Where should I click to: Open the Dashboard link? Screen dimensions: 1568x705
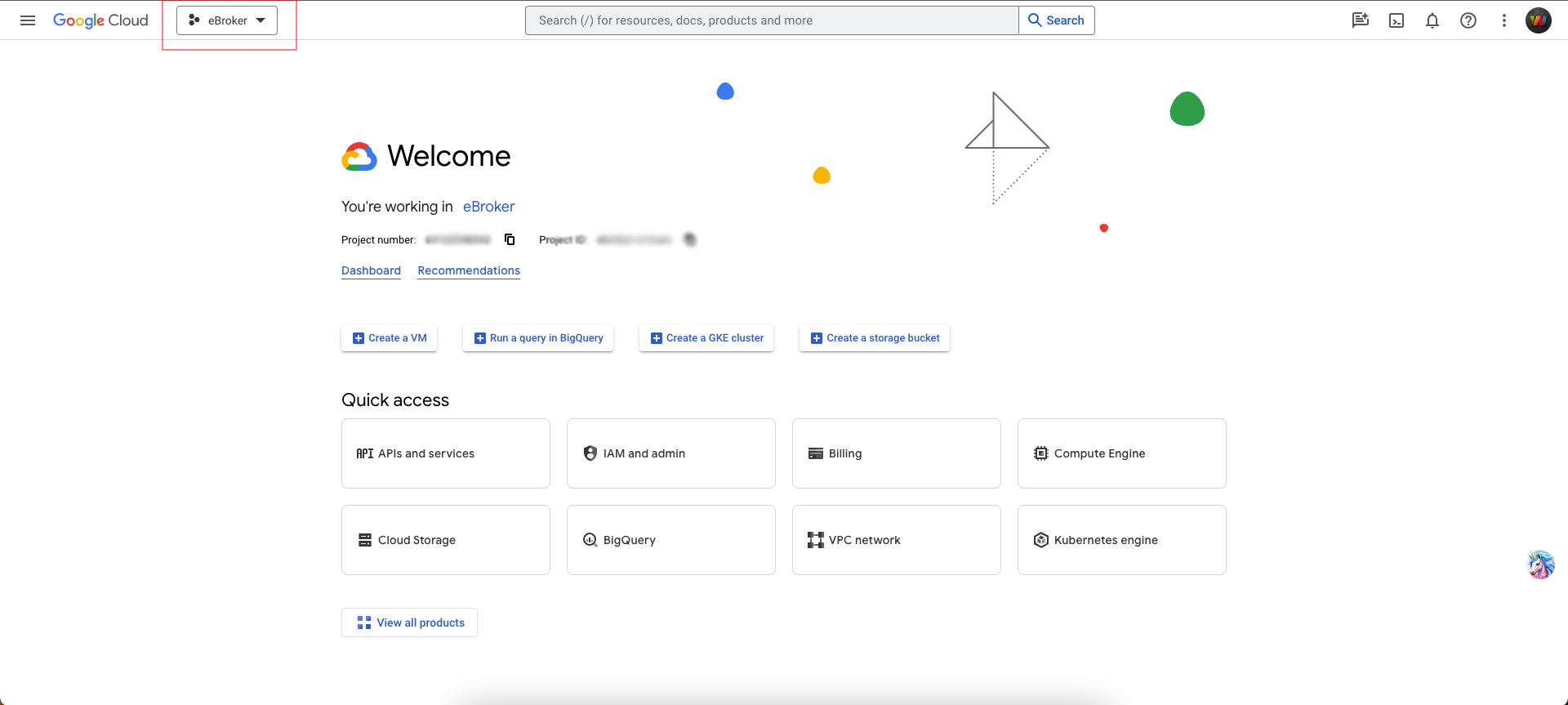(371, 270)
